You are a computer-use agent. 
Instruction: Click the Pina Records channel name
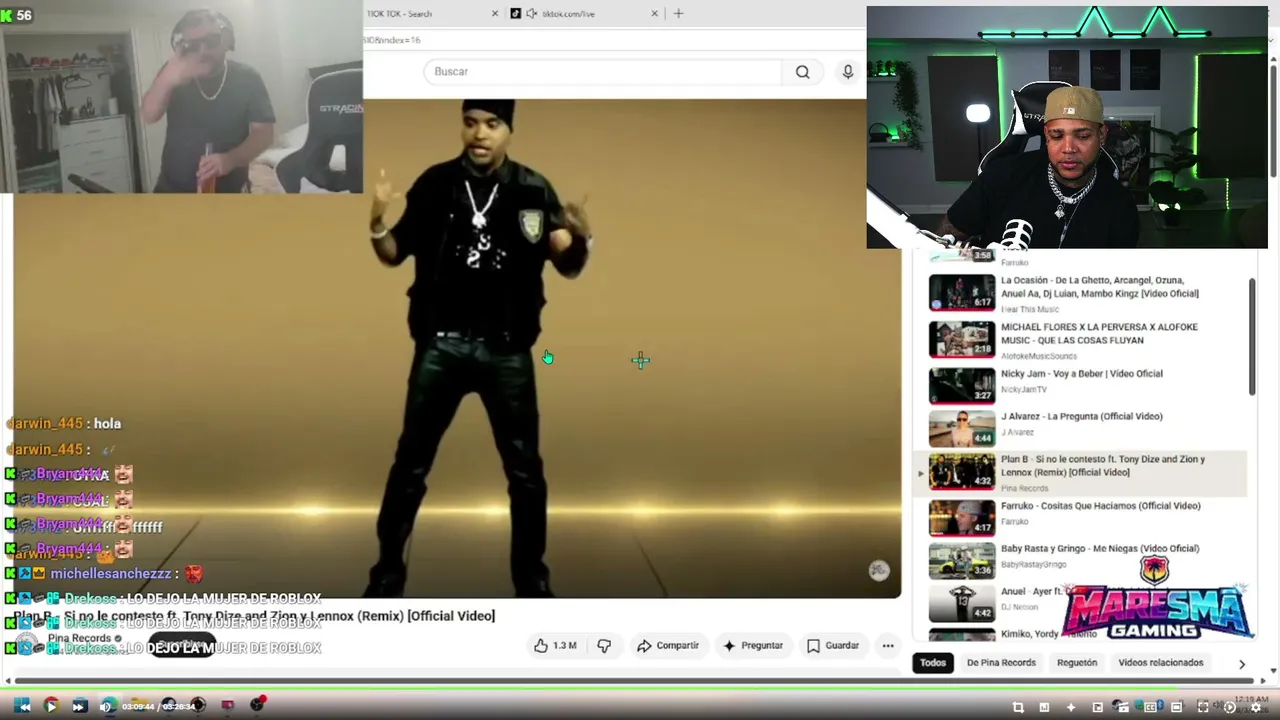pyautogui.click(x=79, y=638)
